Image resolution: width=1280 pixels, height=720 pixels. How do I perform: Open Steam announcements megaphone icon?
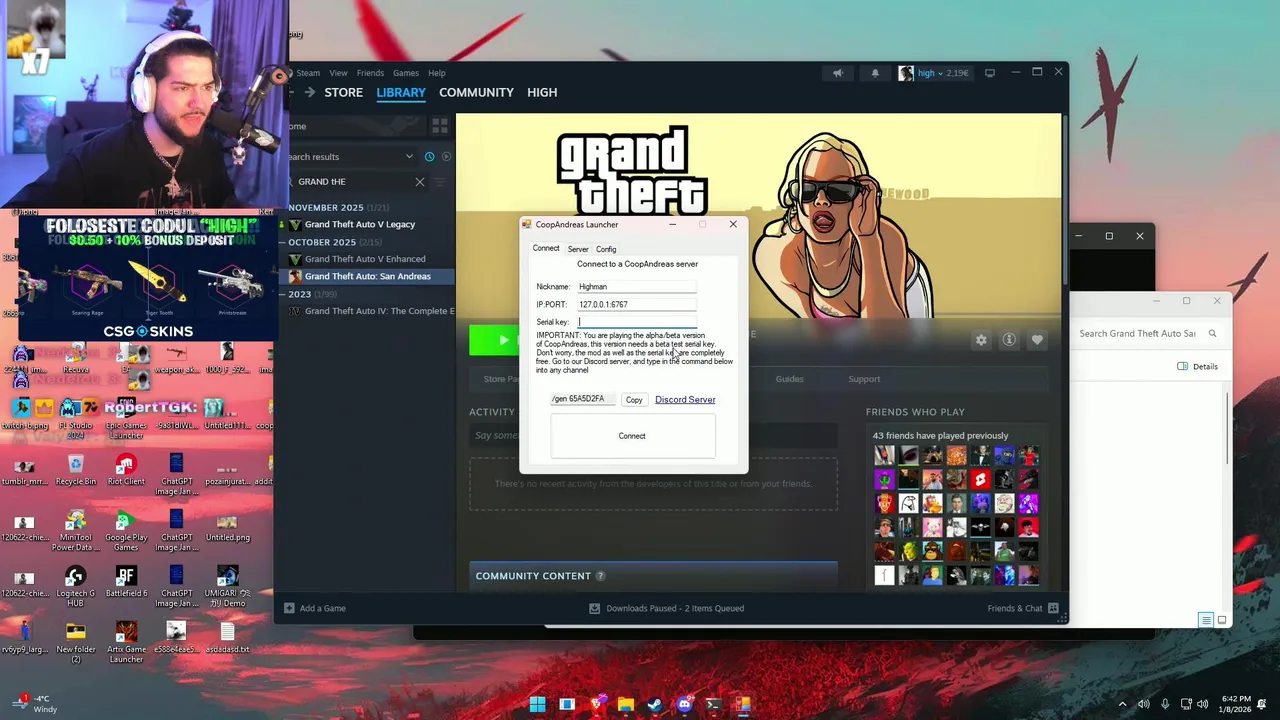pyautogui.click(x=838, y=73)
